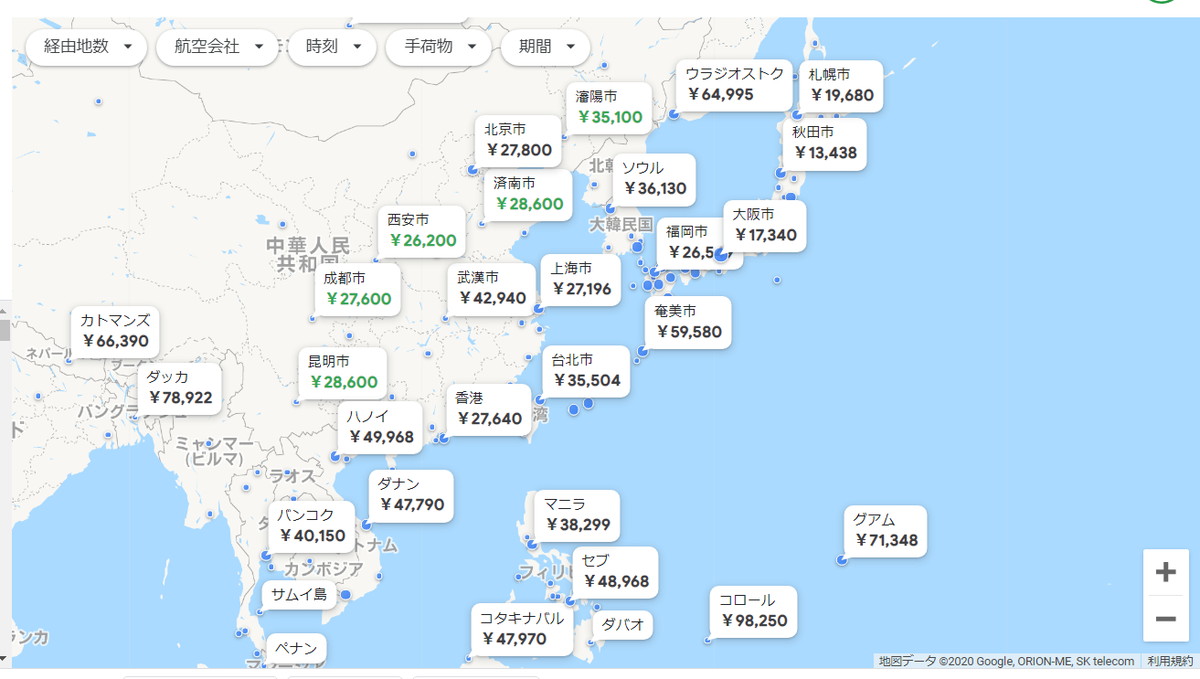
Task: Choose the 済南市 ¥28,600 destination
Action: pos(528,195)
